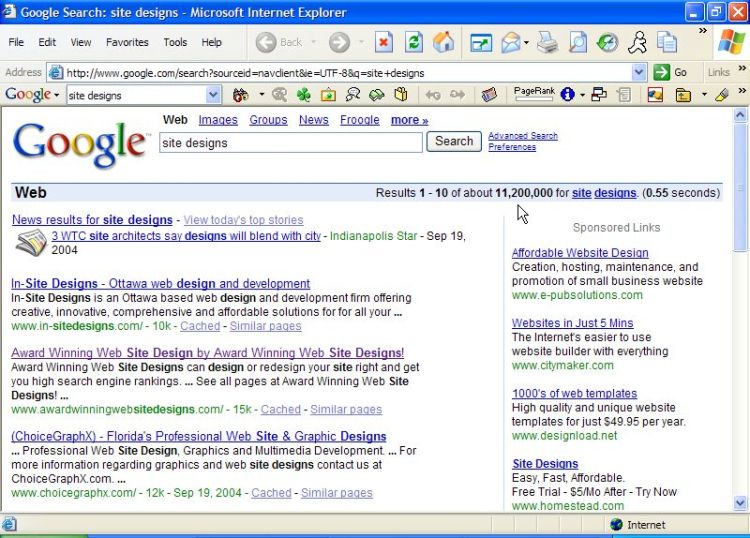Screen dimensions: 750x538
Task: Click the Google page search input field
Action: pos(291,143)
